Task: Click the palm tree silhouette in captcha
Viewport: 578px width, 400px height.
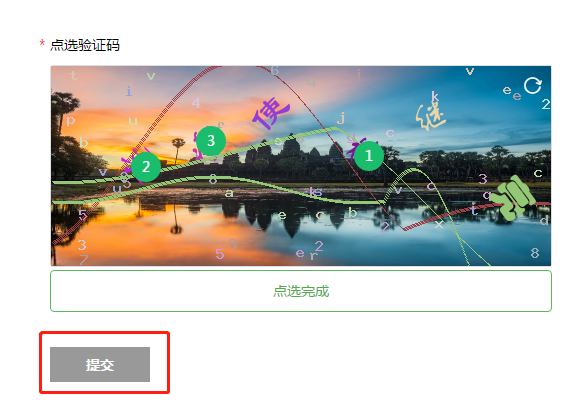Action: (x=178, y=149)
